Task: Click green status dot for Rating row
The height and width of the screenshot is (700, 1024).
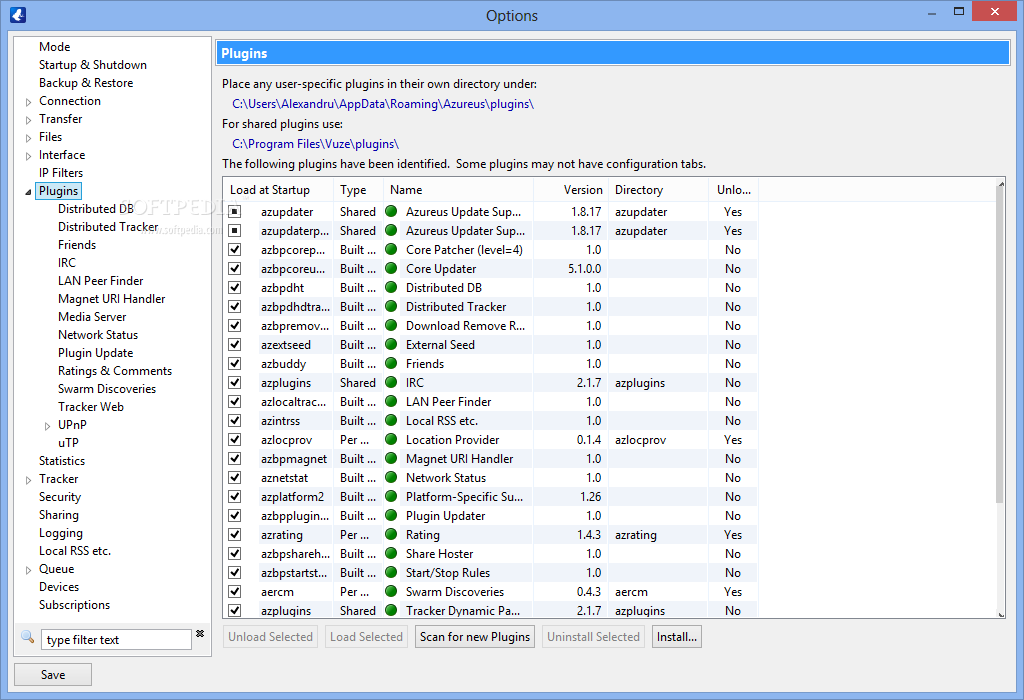Action: pos(391,534)
